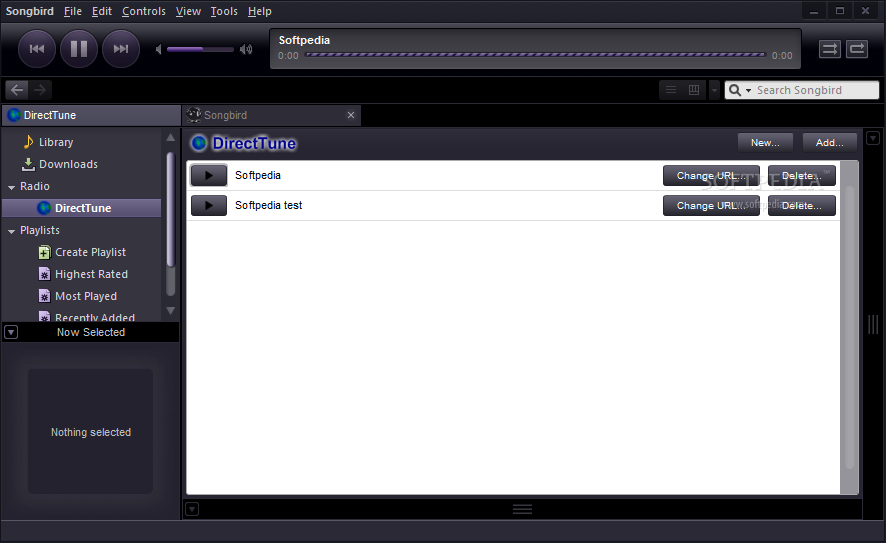This screenshot has width=886, height=543.
Task: Open the search engine dropdown magnifier
Action: [x=740, y=90]
